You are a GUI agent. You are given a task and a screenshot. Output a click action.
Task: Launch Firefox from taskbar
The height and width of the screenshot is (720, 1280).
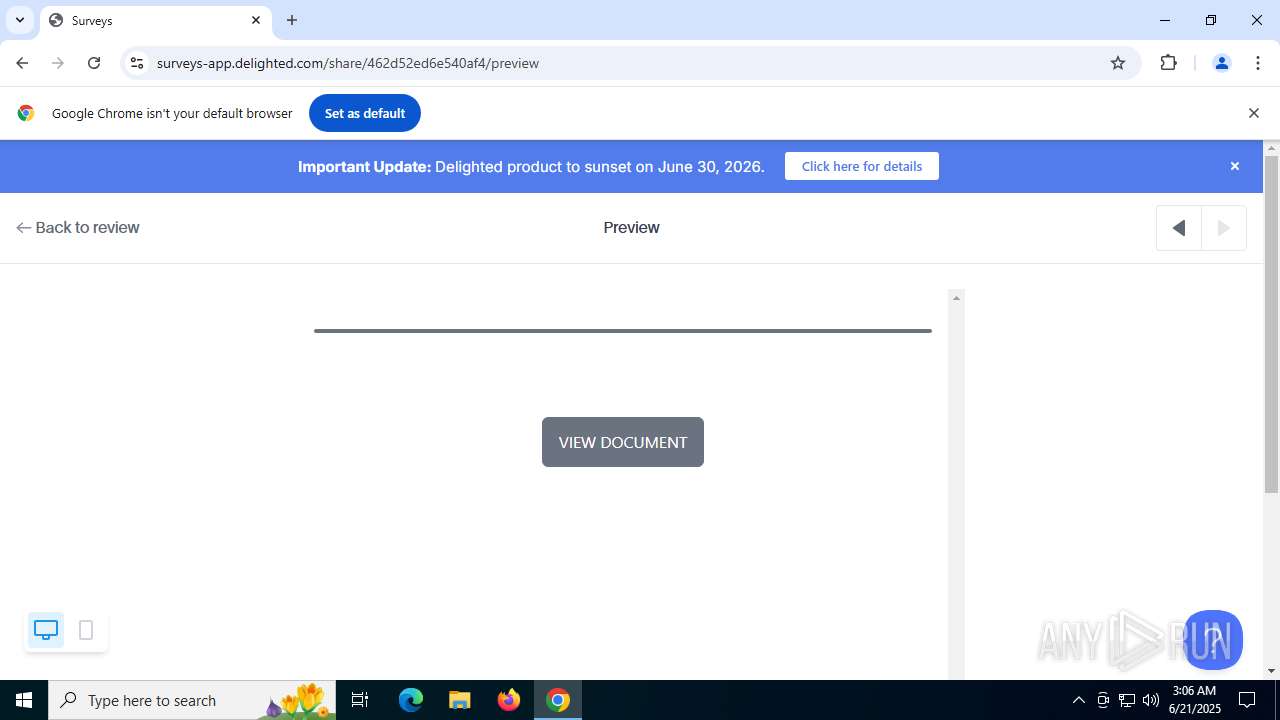pos(509,700)
